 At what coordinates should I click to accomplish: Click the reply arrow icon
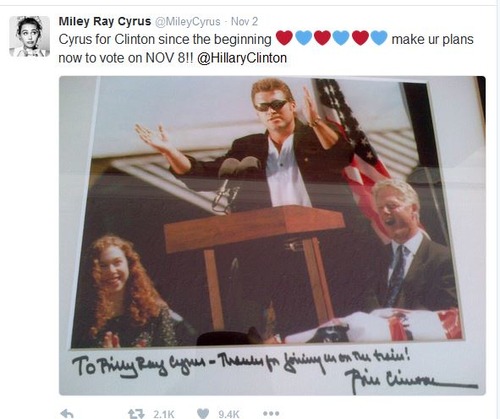point(68,414)
